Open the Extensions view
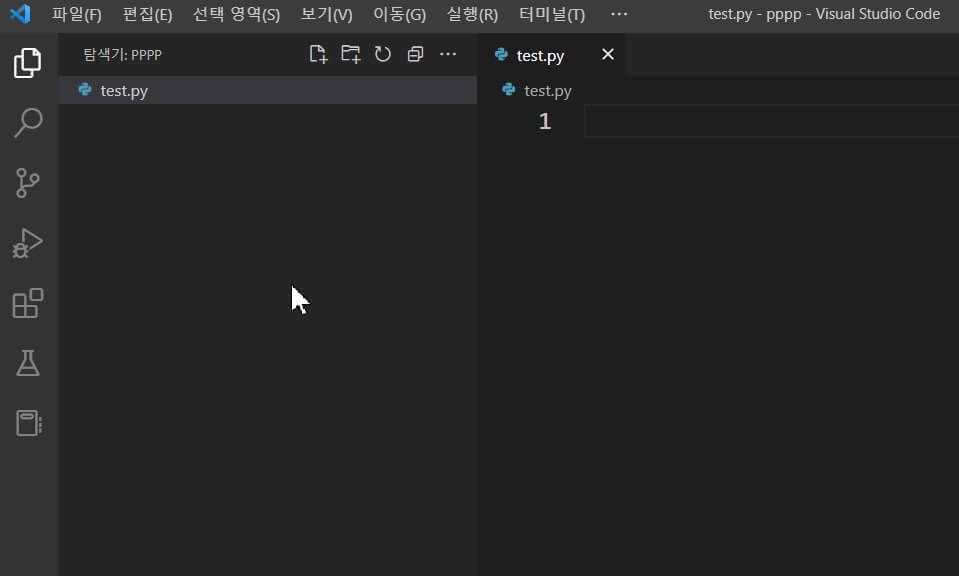Image resolution: width=959 pixels, height=576 pixels. [27, 302]
